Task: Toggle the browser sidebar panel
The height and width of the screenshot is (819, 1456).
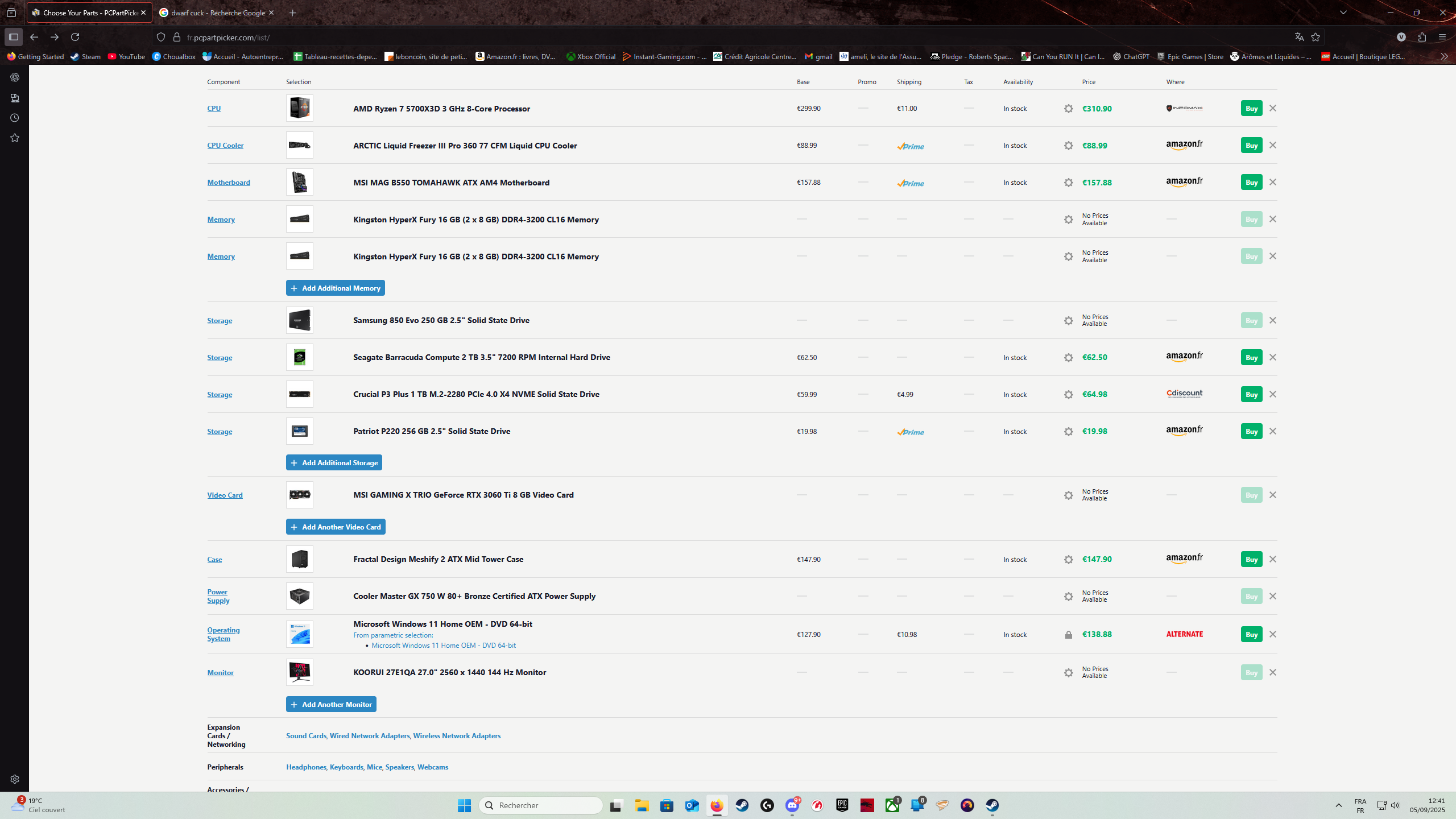Action: click(14, 37)
